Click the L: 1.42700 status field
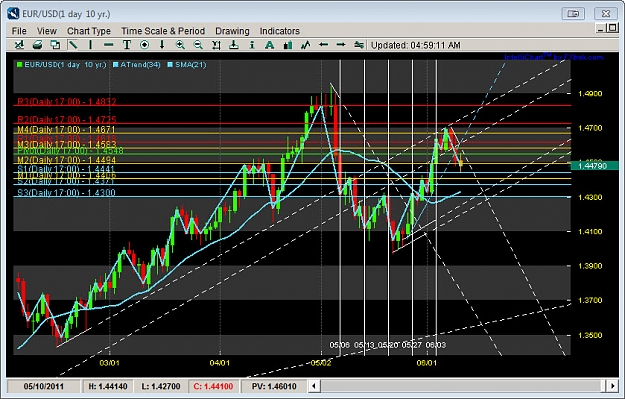The width and height of the screenshot is (625, 399). pyautogui.click(x=161, y=386)
